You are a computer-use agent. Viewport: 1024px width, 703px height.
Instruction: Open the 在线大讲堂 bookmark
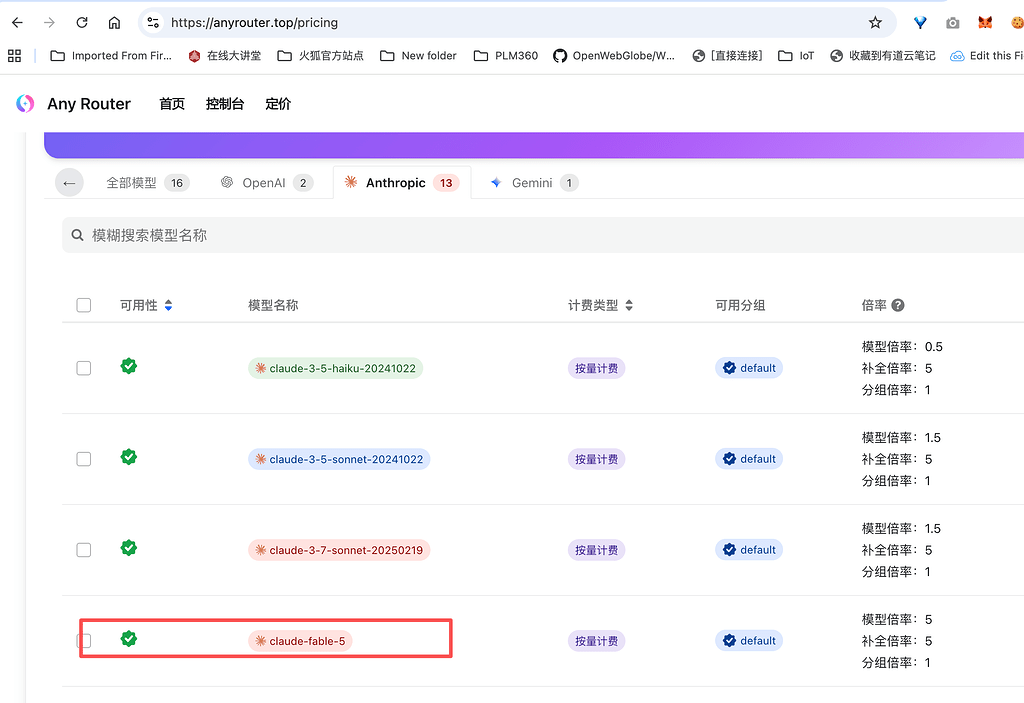pos(224,56)
